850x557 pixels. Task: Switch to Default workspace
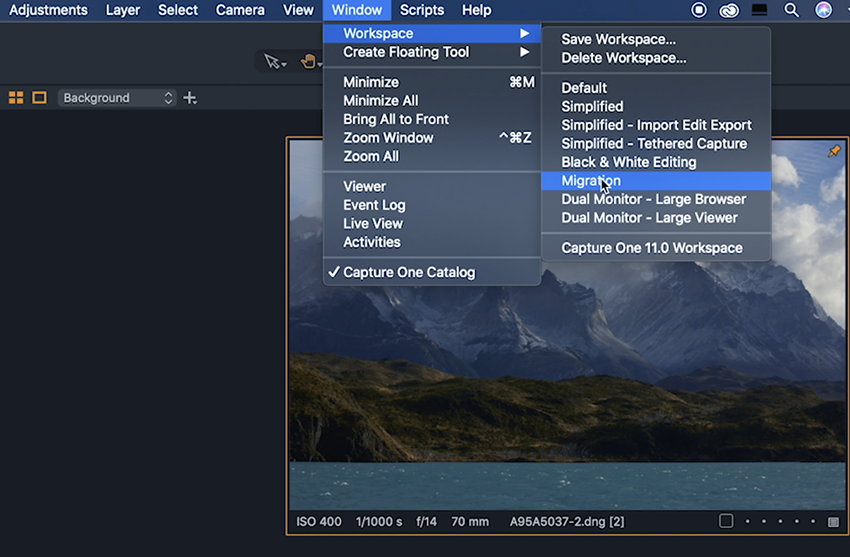tap(656, 88)
